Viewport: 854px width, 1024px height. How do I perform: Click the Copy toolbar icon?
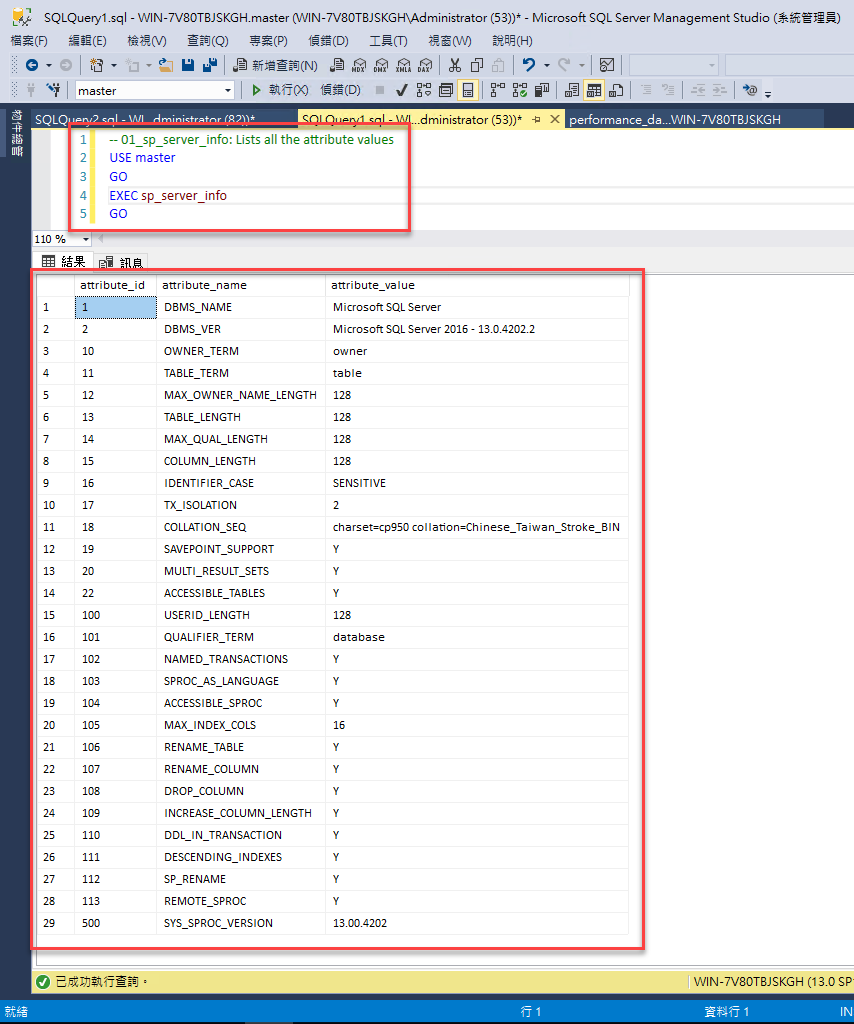(x=477, y=66)
